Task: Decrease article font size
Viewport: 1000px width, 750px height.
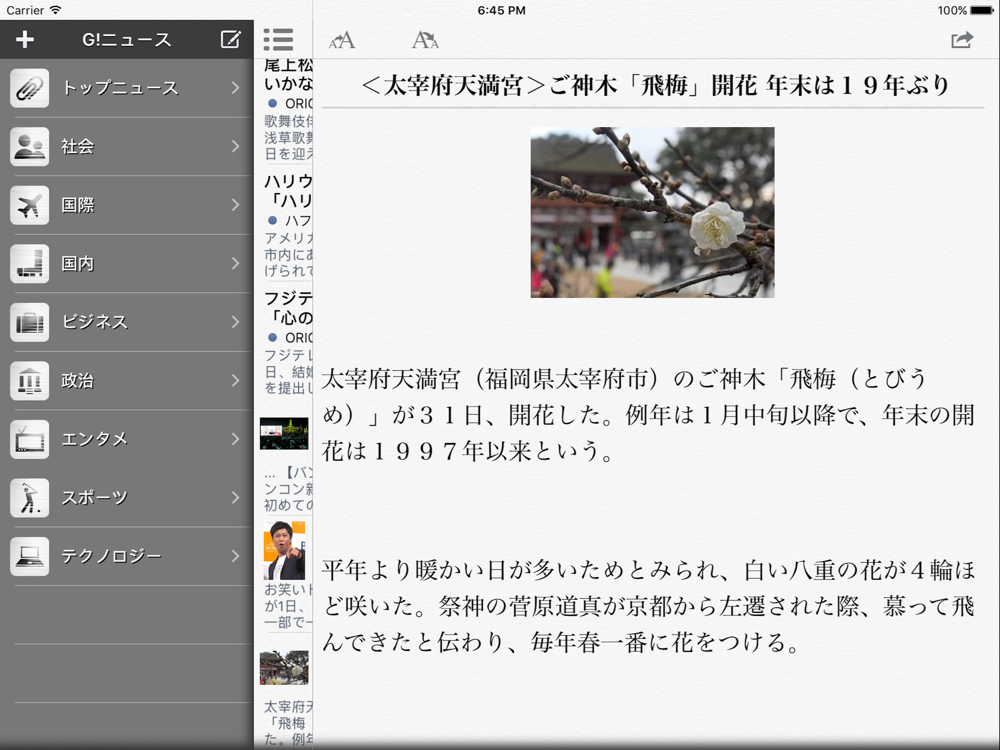Action: [x=343, y=41]
